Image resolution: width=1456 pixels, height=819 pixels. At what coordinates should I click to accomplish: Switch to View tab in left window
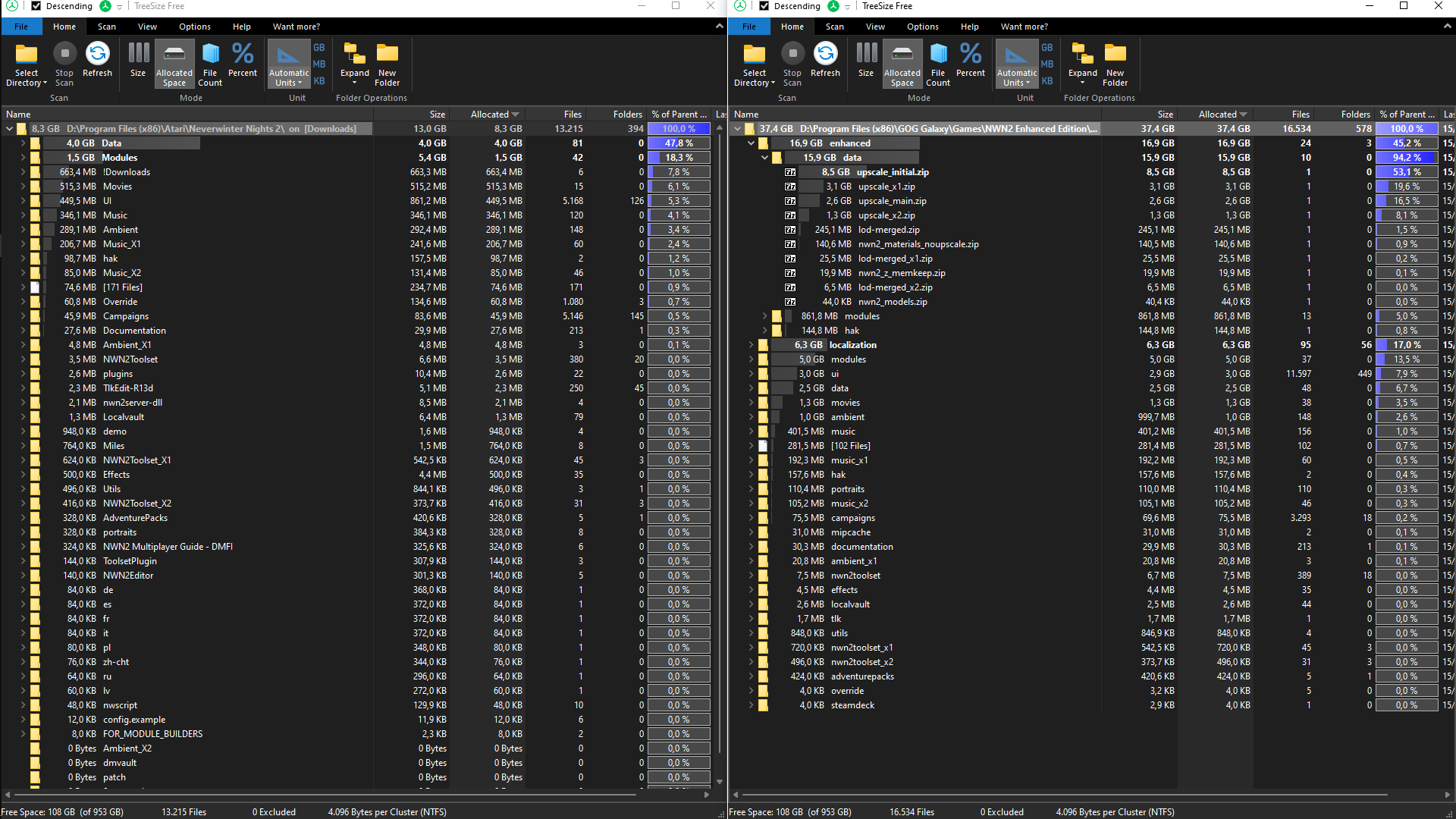click(147, 27)
